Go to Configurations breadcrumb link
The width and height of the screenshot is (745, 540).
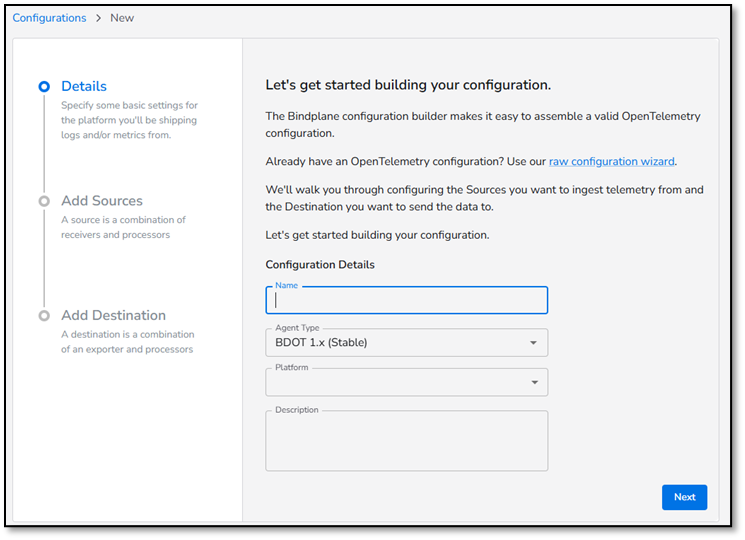pyautogui.click(x=49, y=18)
